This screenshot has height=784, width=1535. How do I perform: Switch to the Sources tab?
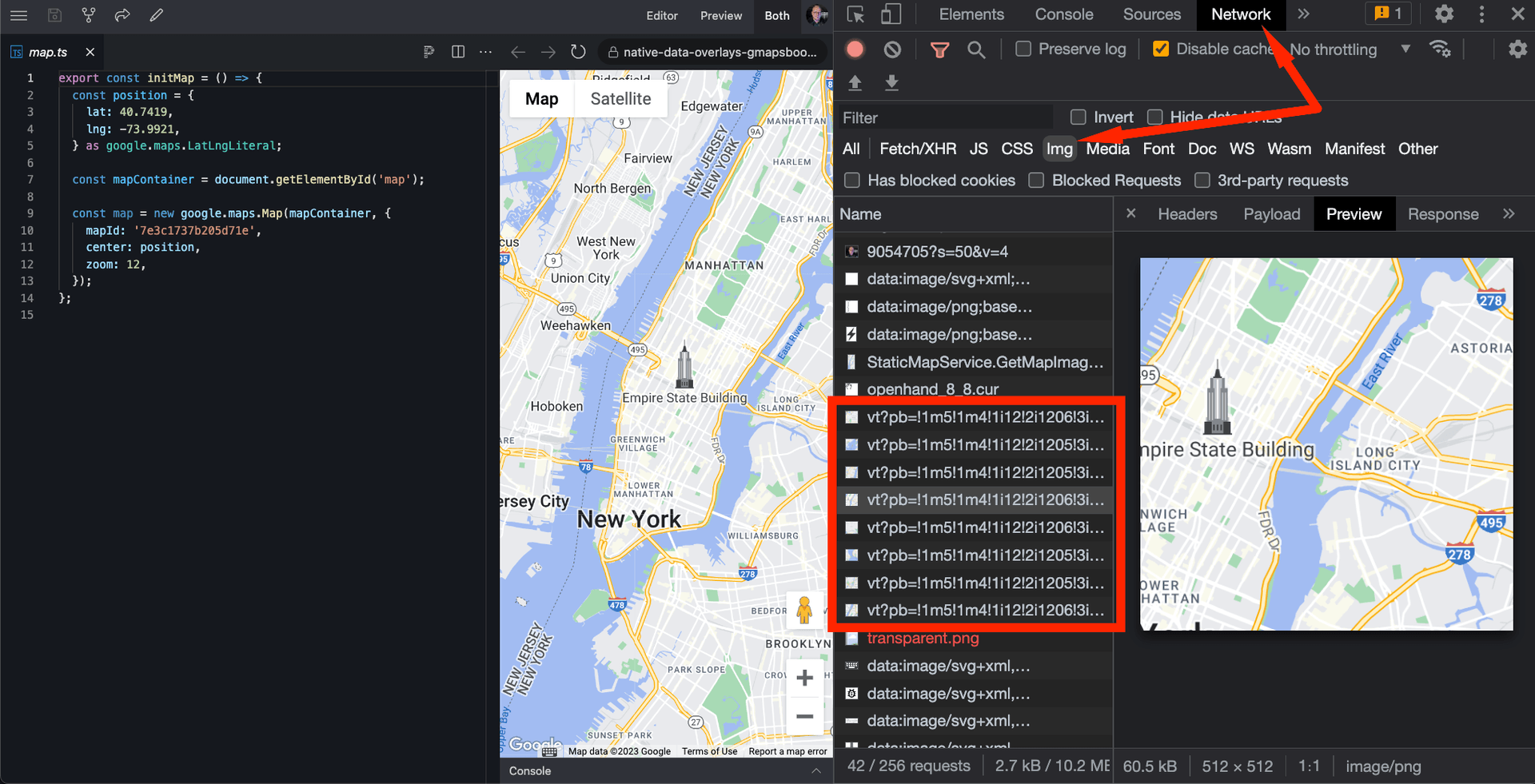tap(1152, 14)
